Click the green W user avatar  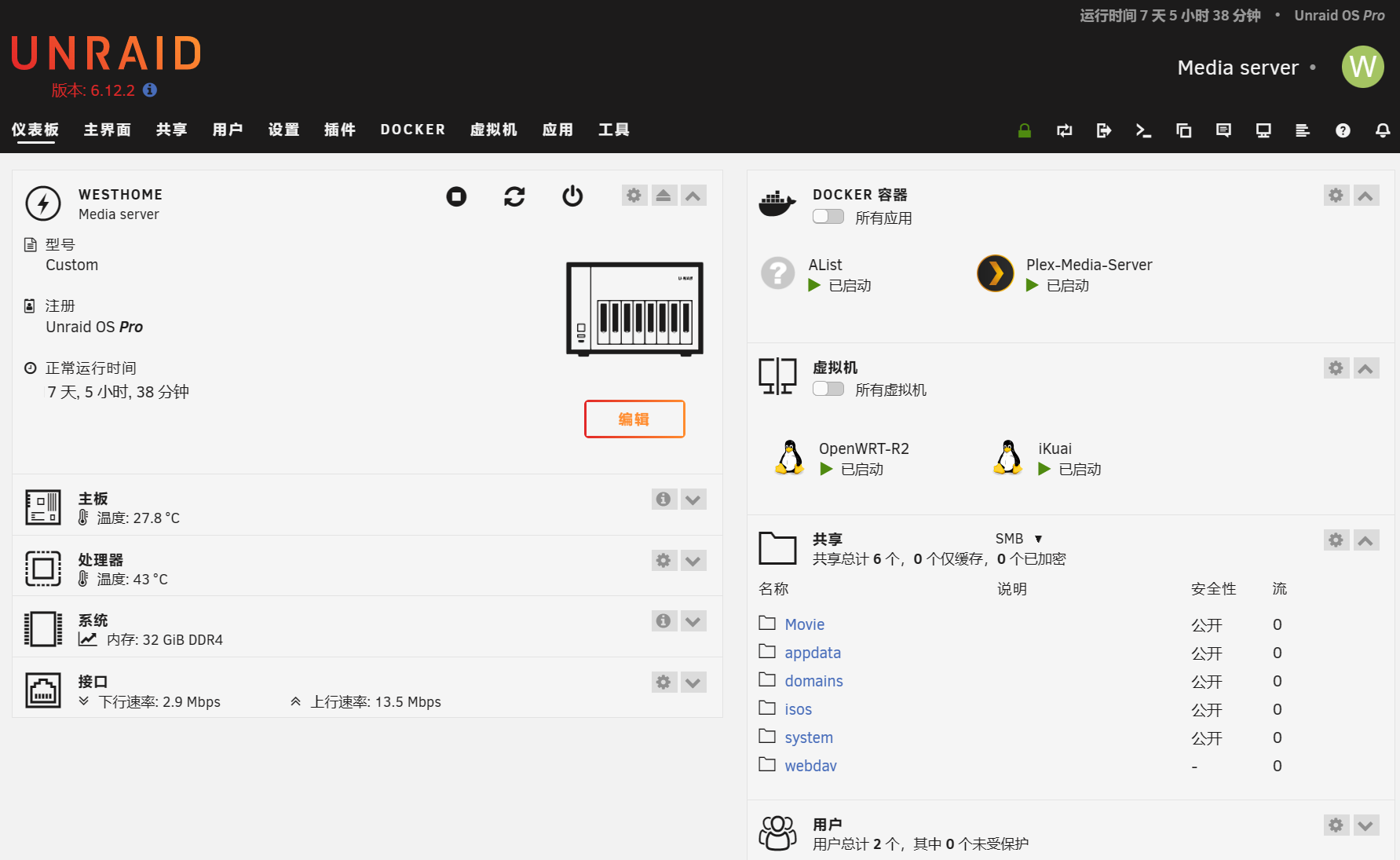1362,67
